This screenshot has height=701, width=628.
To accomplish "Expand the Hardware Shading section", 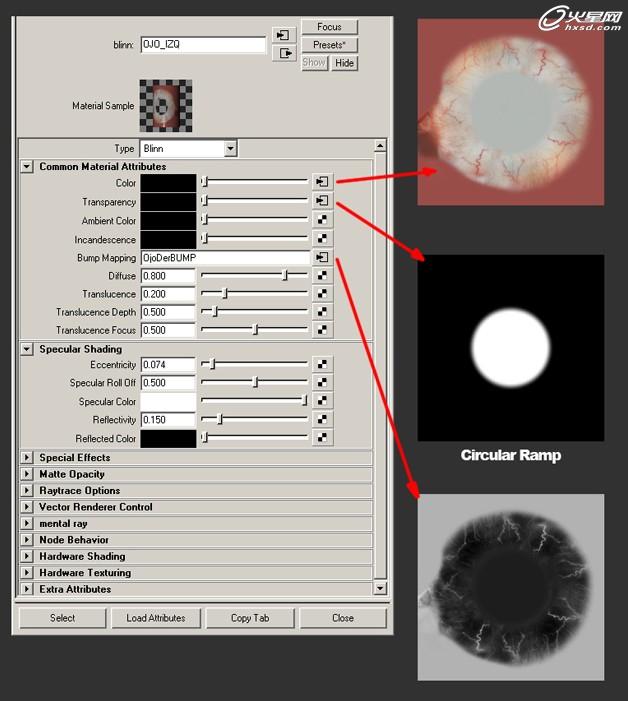I will point(27,556).
